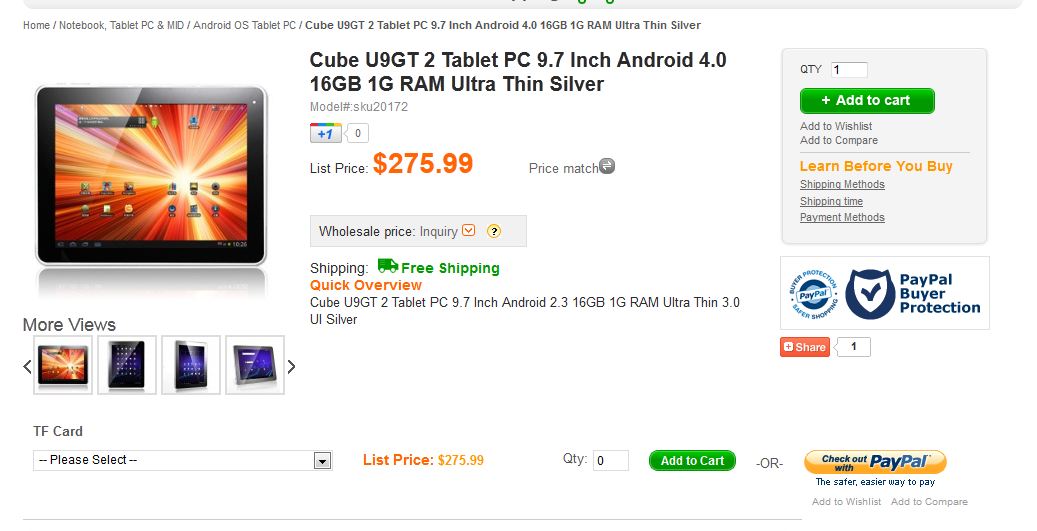Open Notebook, Tablet PC & MID breadcrumb
This screenshot has height=531, width=1037.
[x=121, y=25]
